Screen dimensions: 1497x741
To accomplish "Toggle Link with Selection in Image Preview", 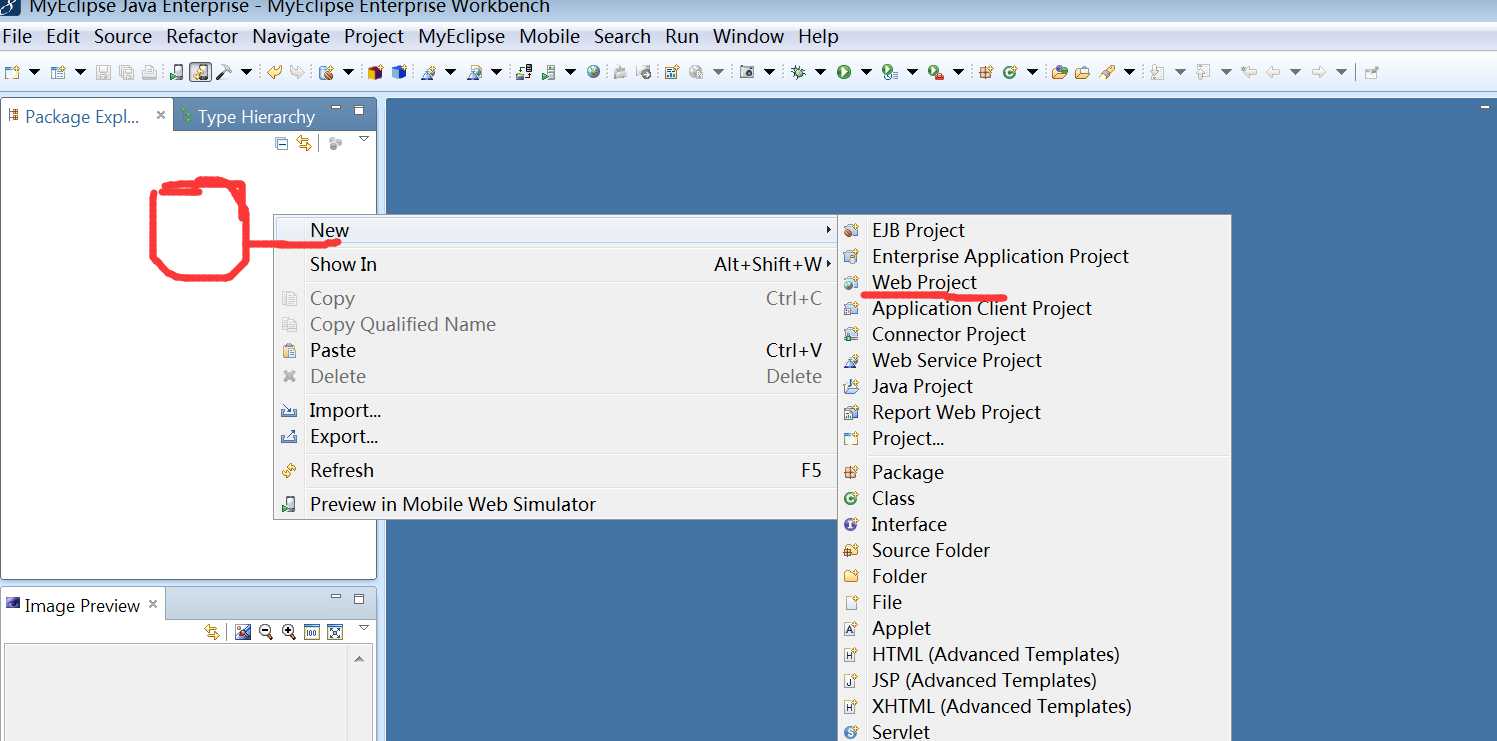I will point(211,632).
